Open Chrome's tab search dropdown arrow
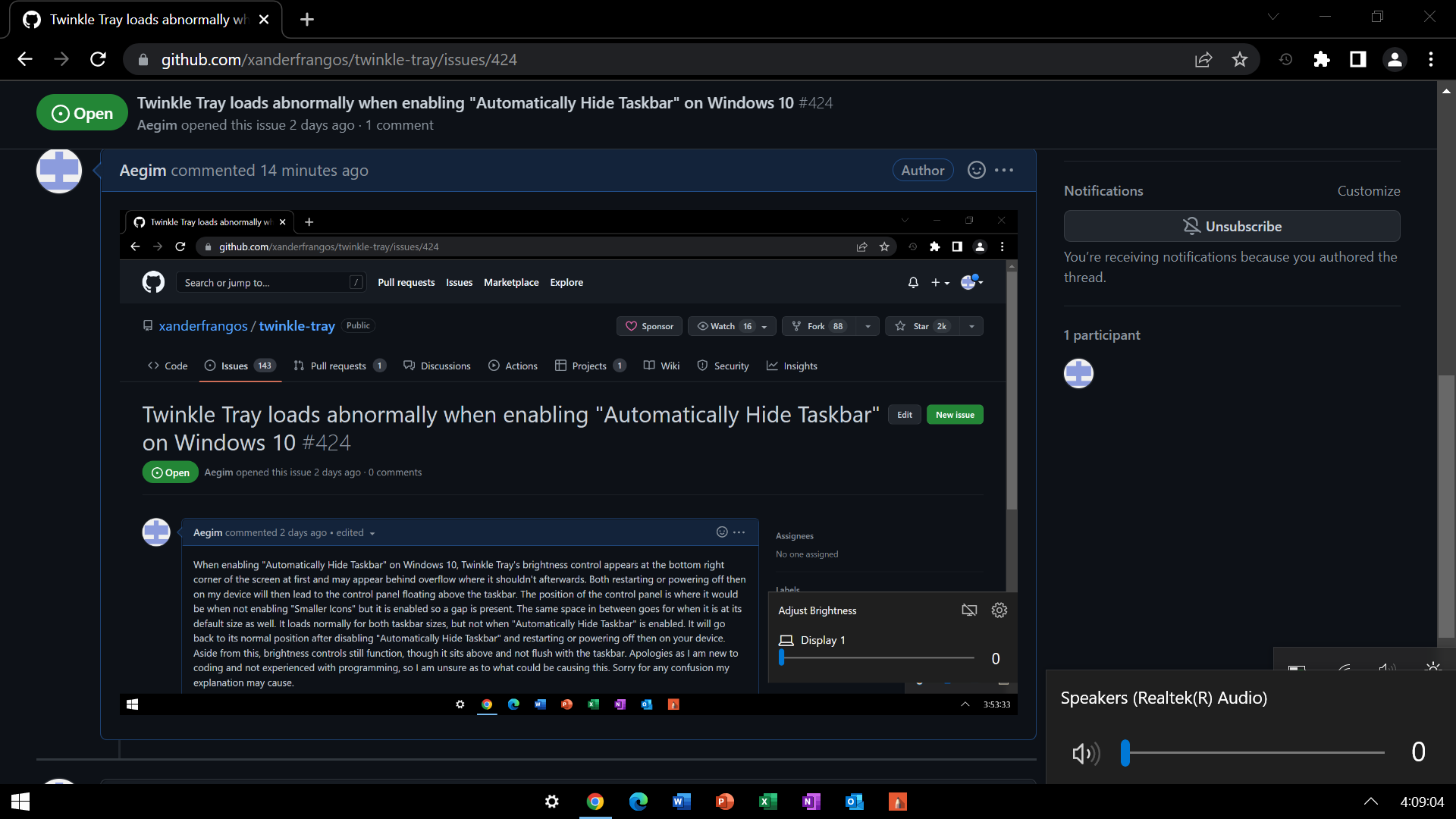Viewport: 1456px width, 819px height. [x=1274, y=16]
